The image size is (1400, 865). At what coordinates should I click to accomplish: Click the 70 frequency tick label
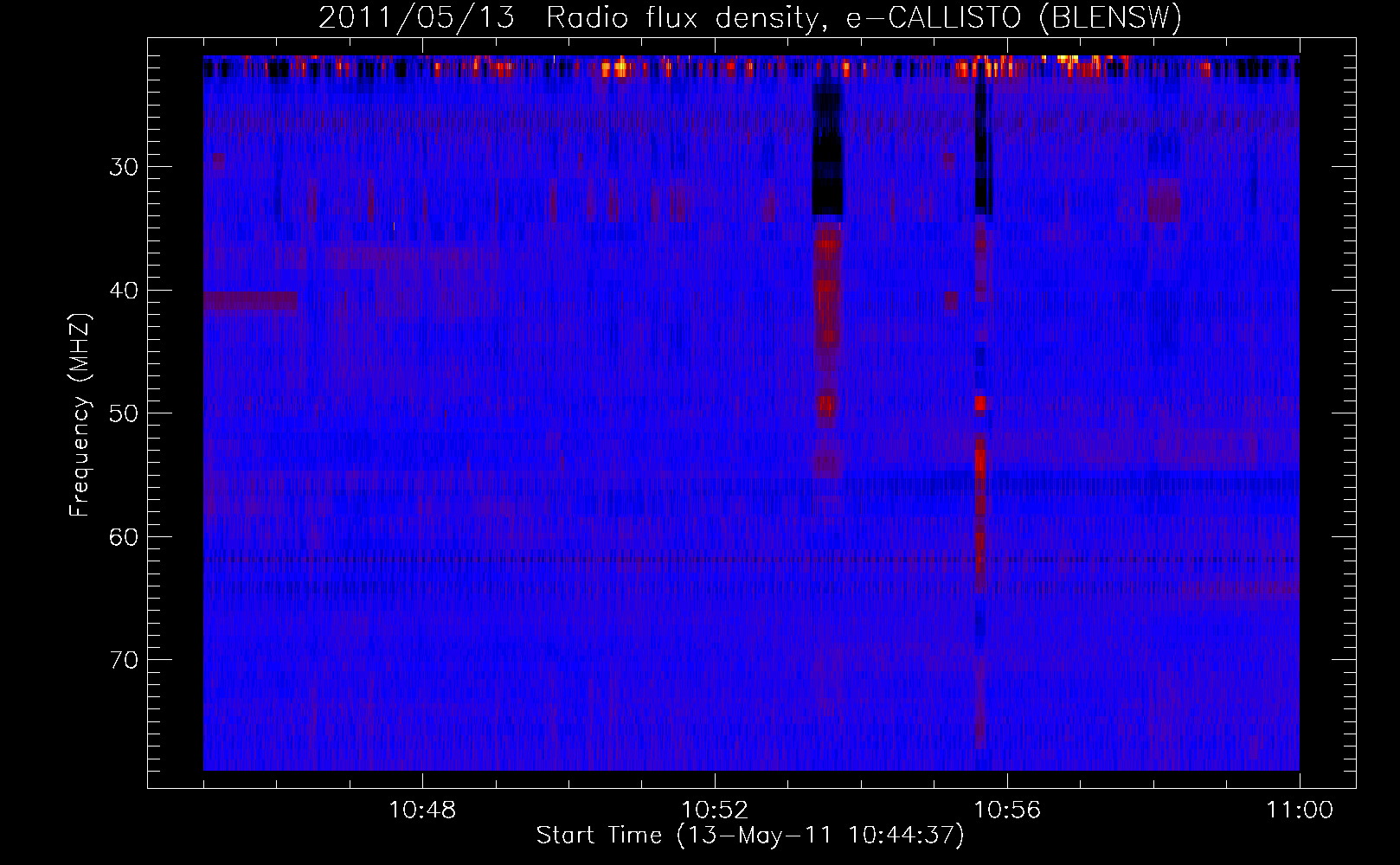[124, 660]
